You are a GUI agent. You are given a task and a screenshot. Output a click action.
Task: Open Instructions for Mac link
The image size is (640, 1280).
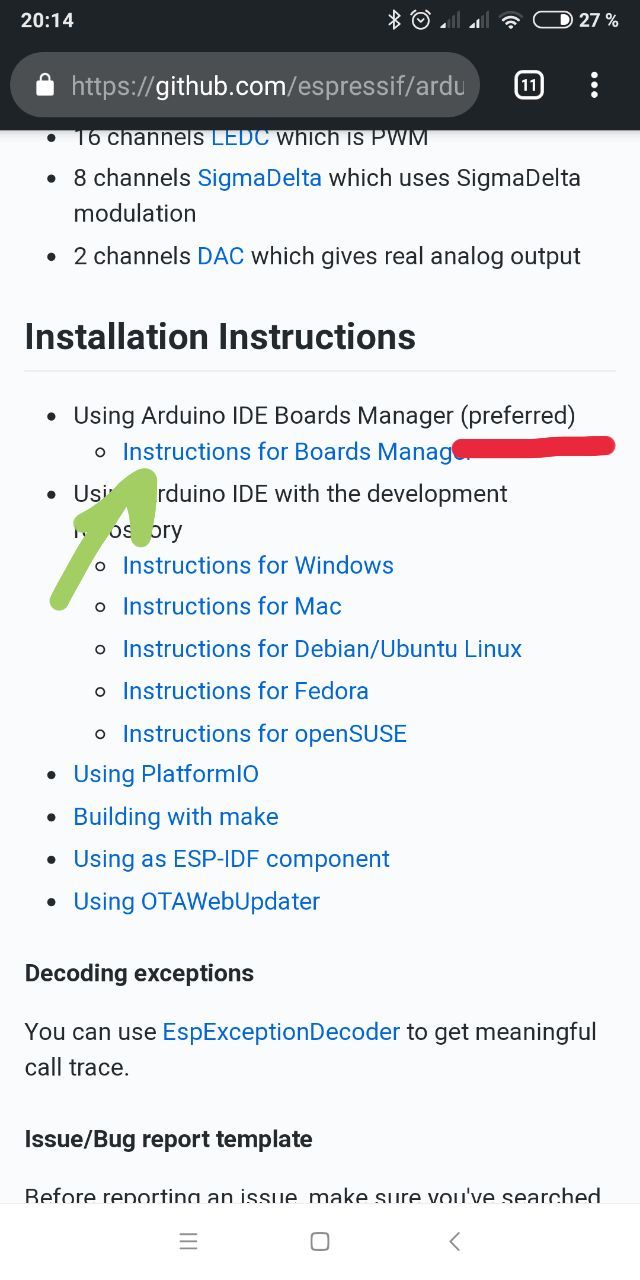coord(232,607)
